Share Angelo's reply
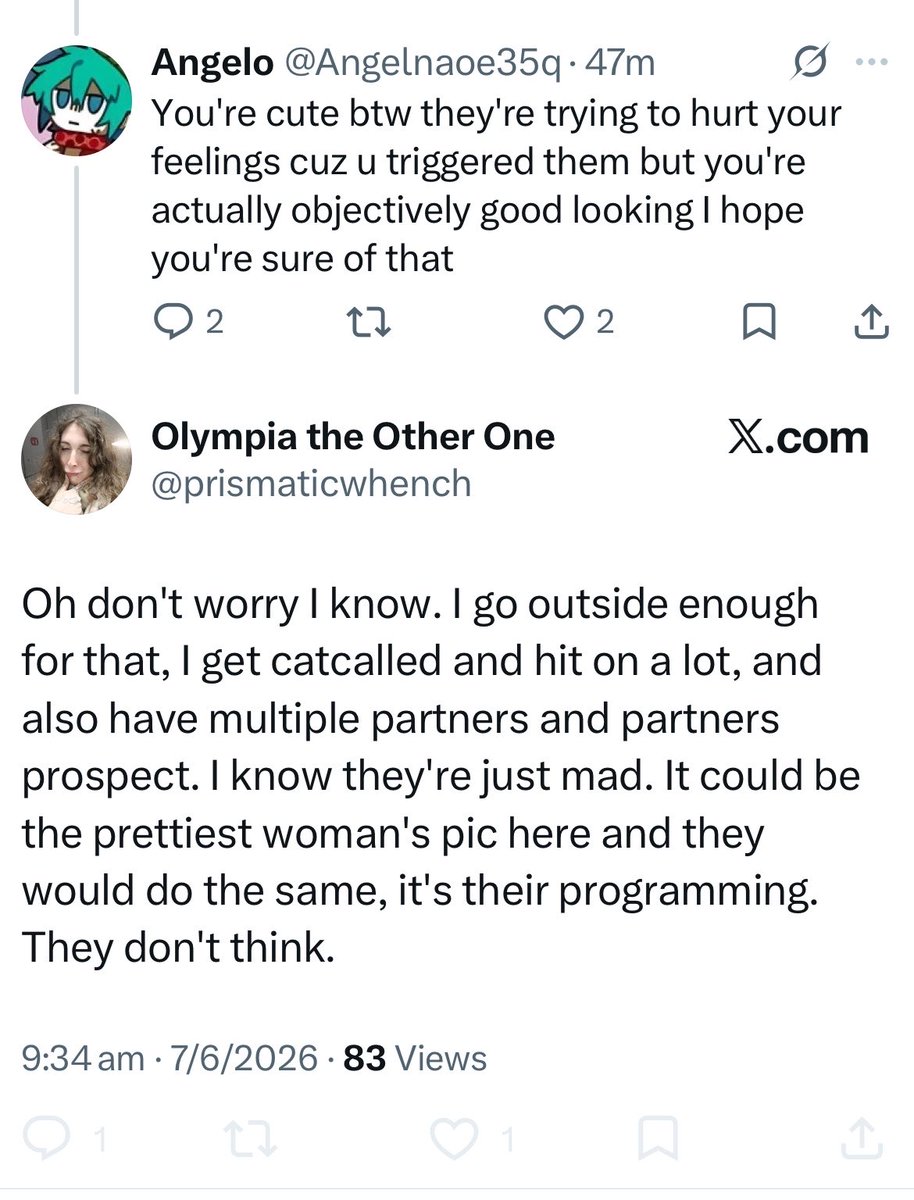Screen dimensions: 914x1200 (x=871, y=322)
